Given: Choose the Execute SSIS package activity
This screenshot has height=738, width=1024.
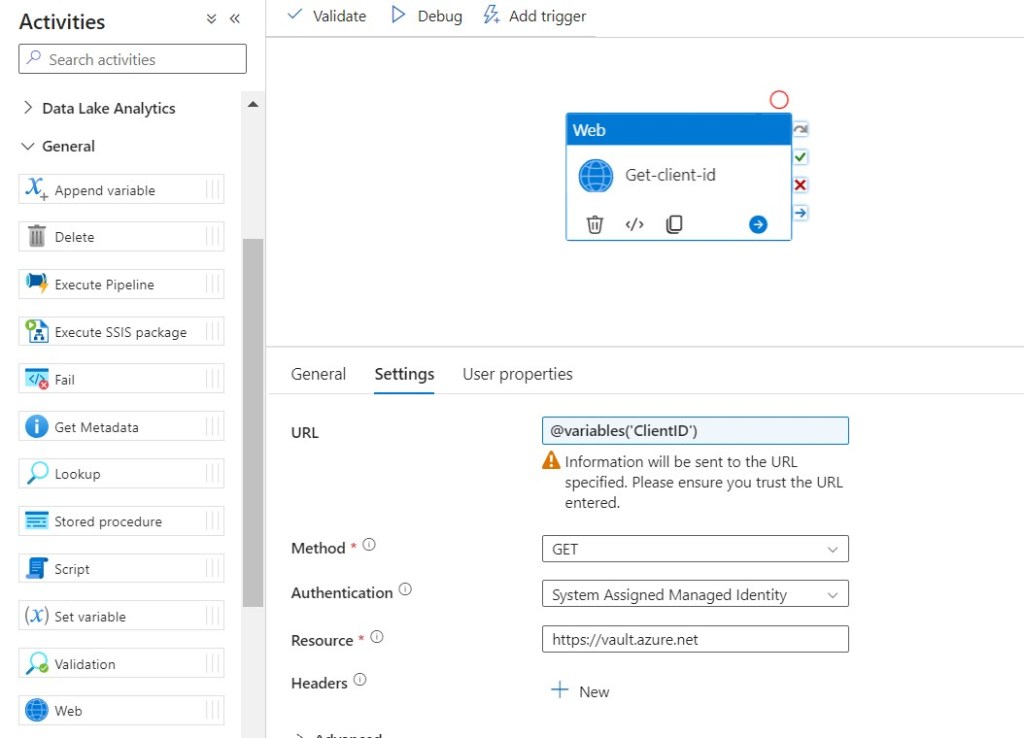Looking at the screenshot, I should tap(120, 332).
